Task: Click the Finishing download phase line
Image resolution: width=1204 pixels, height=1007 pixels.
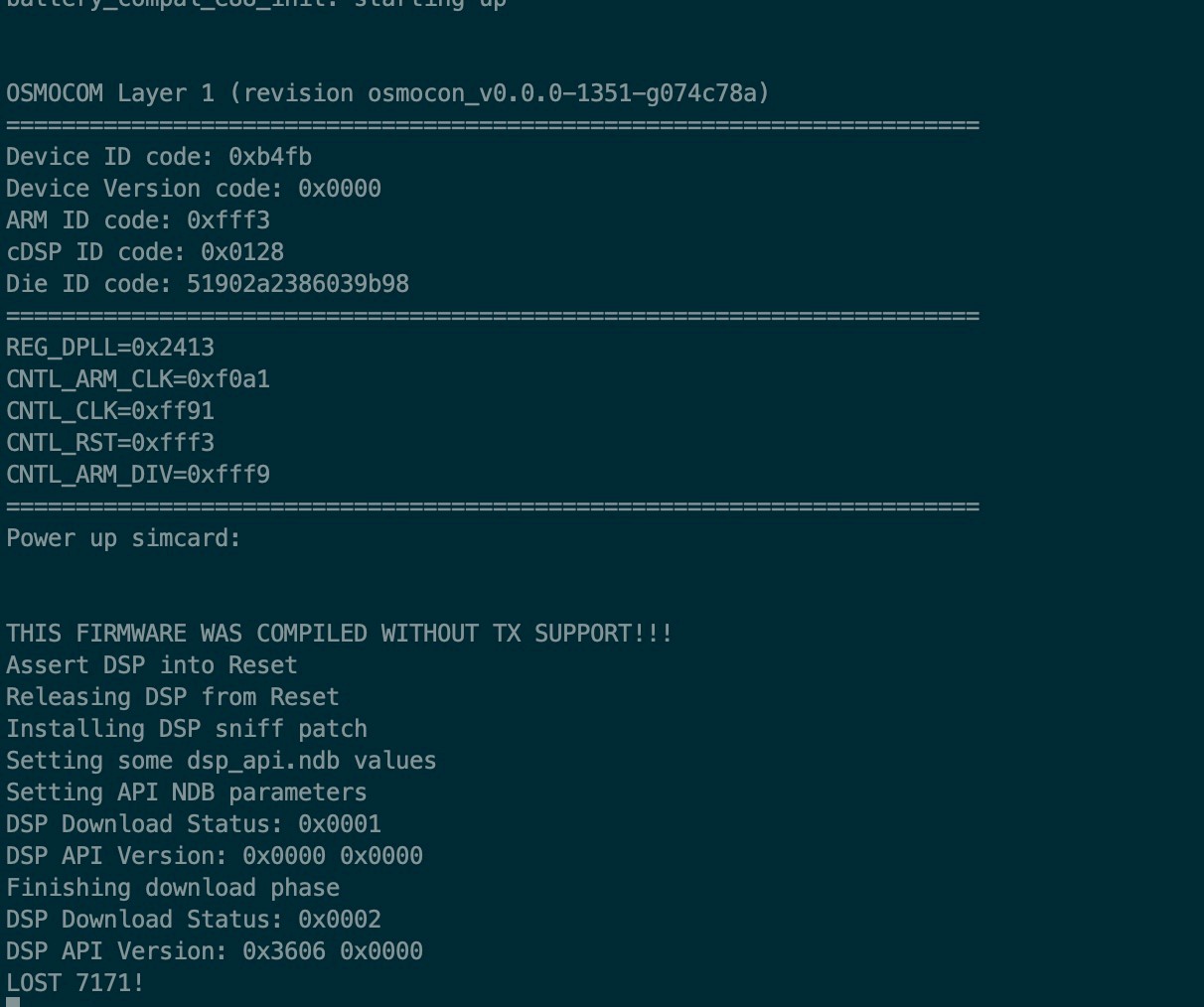Action: [x=173, y=888]
